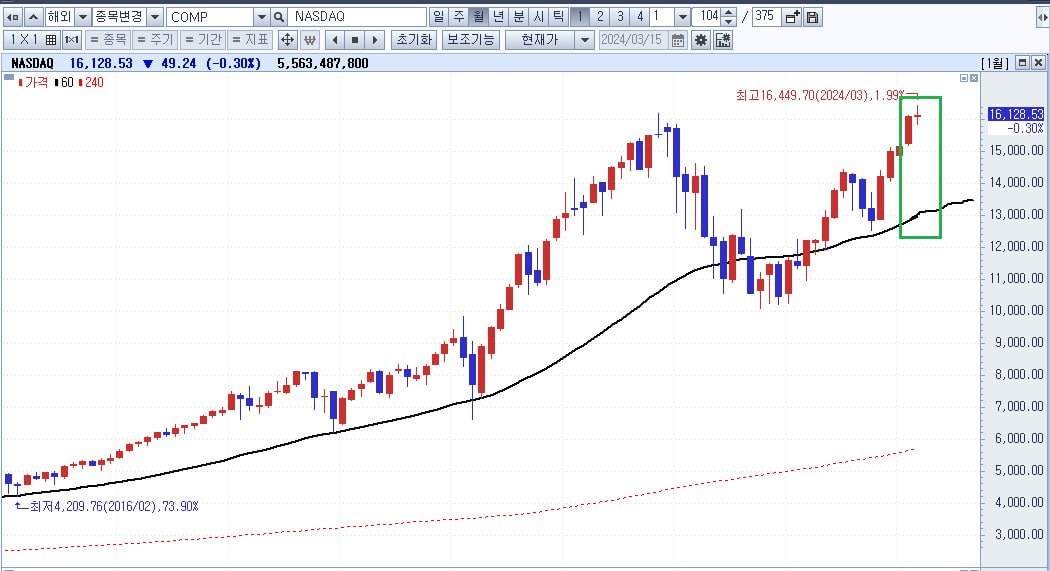Open chart settings gear icon
This screenshot has height=571, width=1050.
click(700, 40)
